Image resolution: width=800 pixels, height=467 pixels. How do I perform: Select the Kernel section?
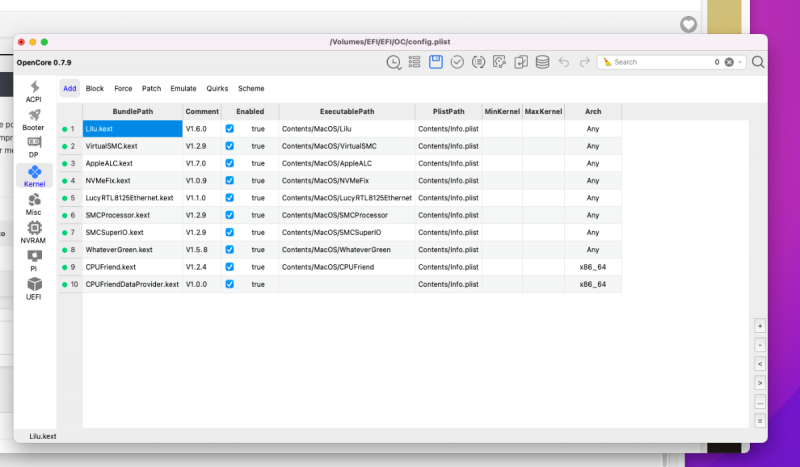coord(34,176)
